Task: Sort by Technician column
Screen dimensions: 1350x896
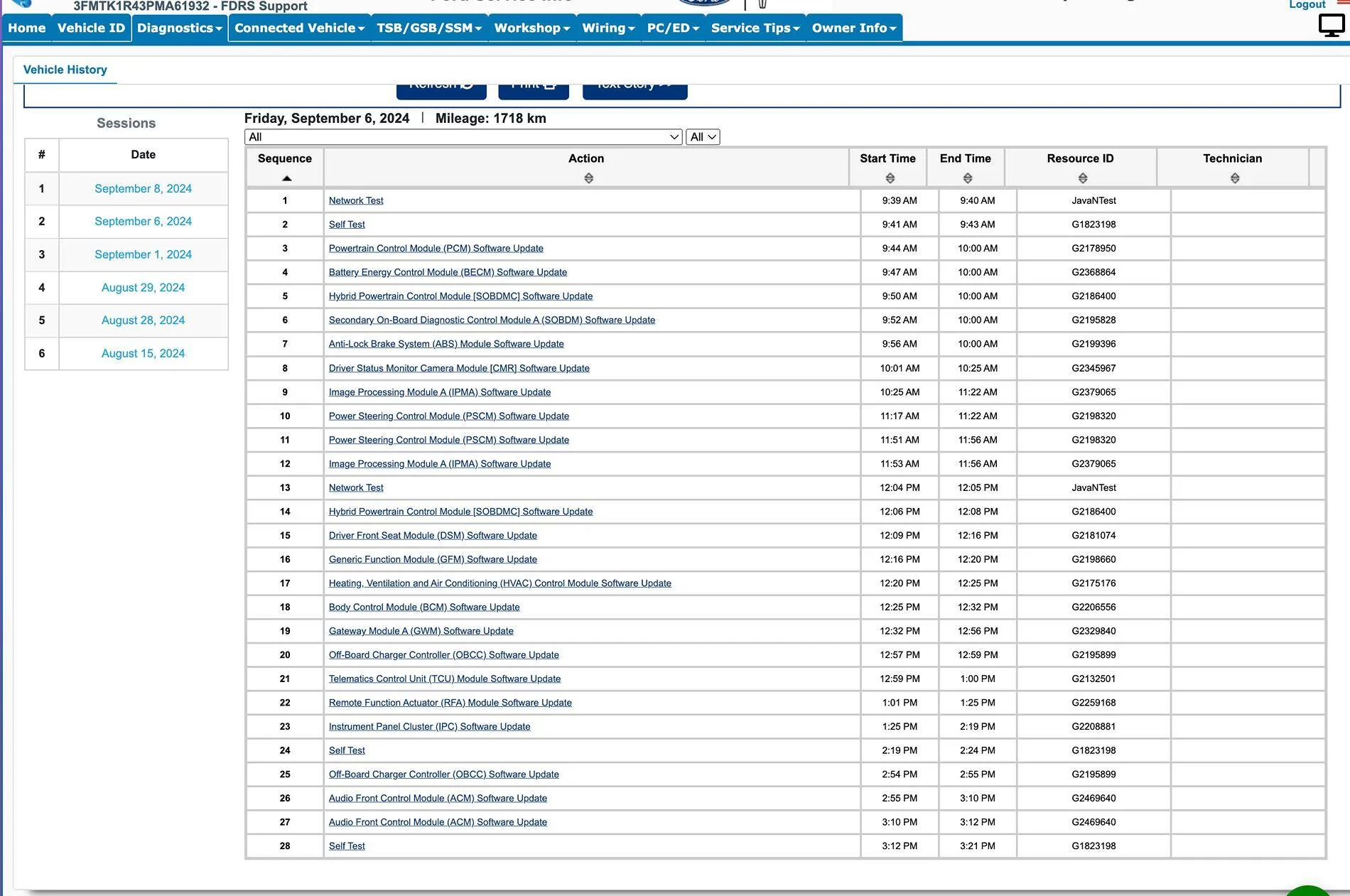Action: point(1234,178)
